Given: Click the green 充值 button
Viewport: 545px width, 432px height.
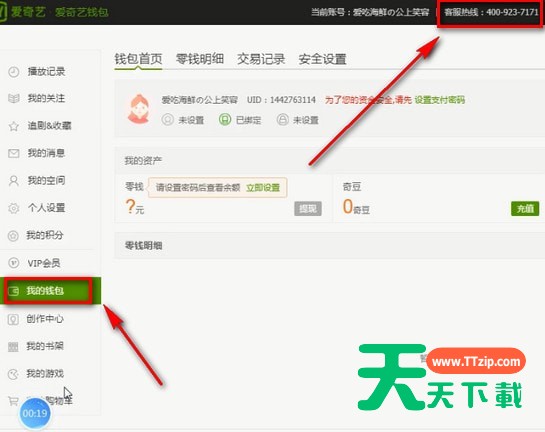Looking at the screenshot, I should point(525,209).
